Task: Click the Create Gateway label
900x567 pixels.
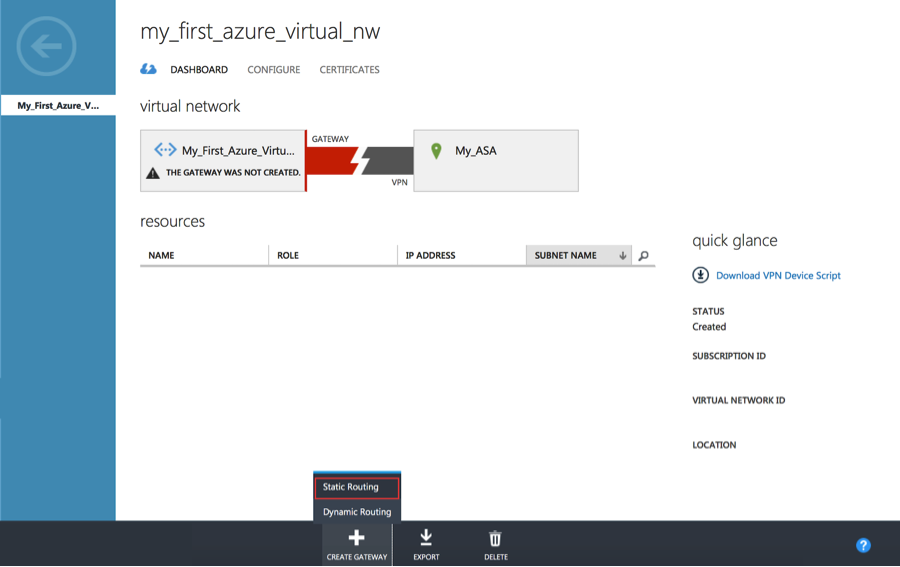Action: pyautogui.click(x=357, y=557)
